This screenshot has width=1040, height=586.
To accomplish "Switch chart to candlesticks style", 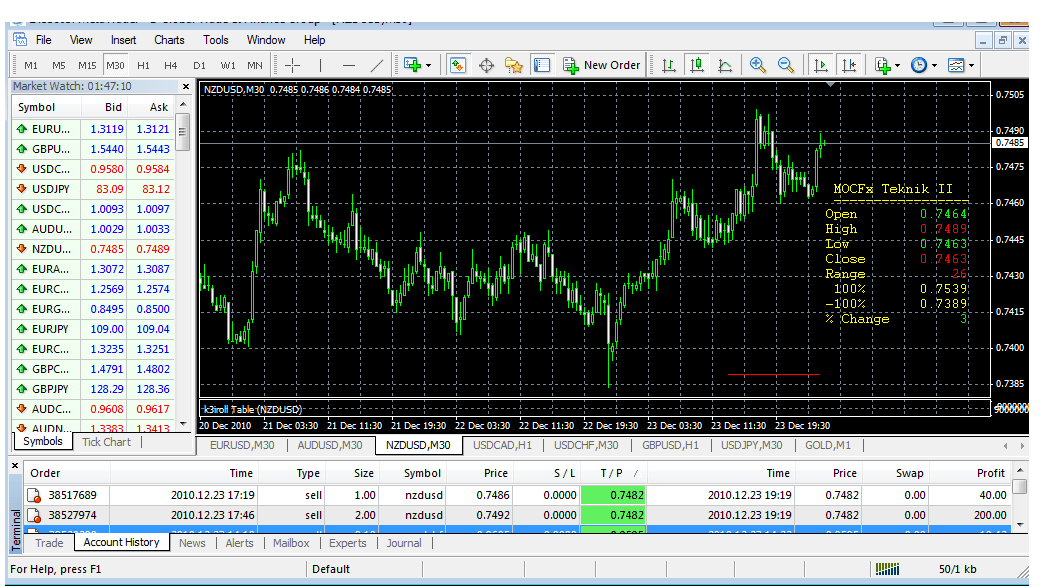I will (696, 65).
